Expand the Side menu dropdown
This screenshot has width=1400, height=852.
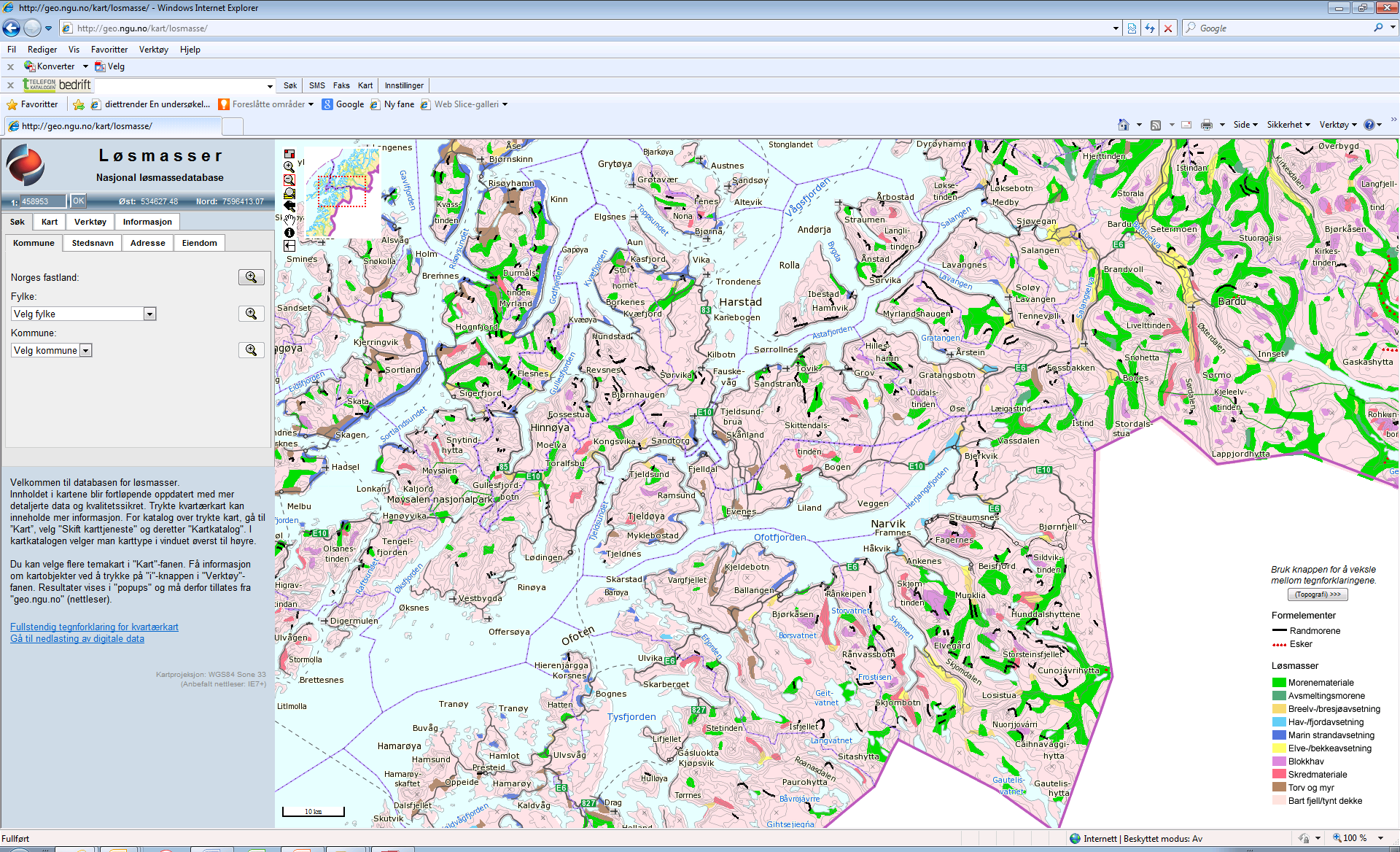[x=1245, y=125]
